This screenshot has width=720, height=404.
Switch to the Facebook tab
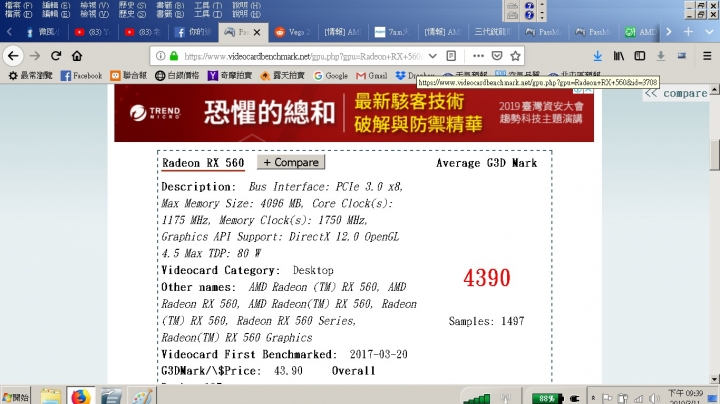193,32
